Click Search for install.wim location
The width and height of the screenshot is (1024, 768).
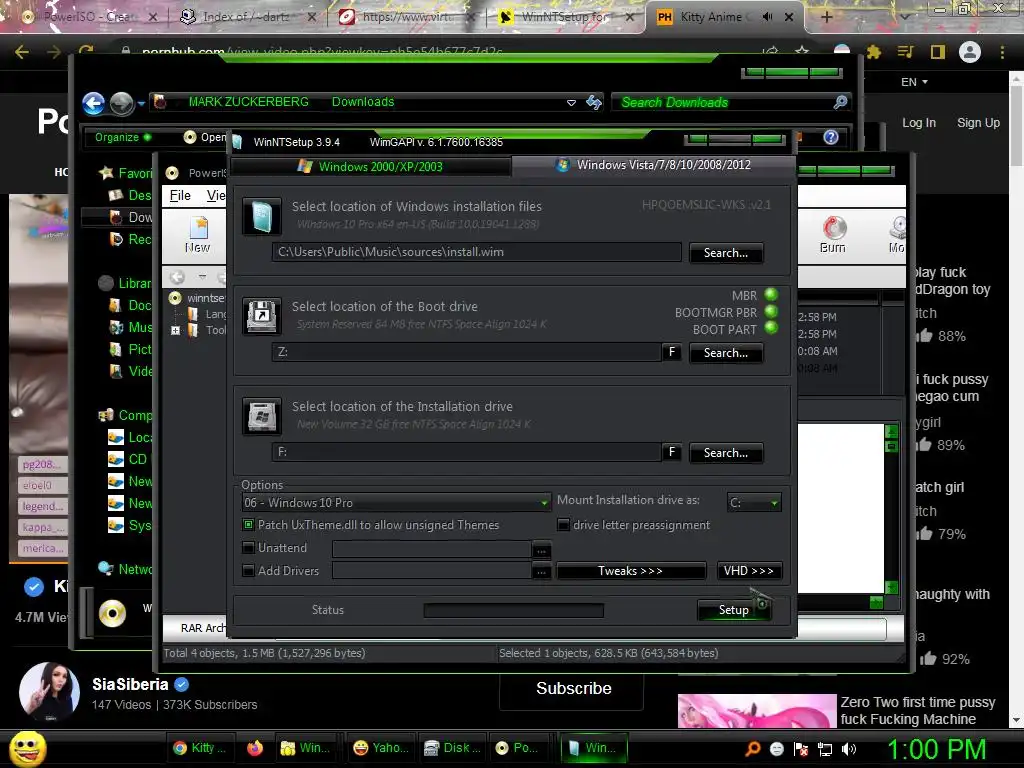(x=726, y=253)
